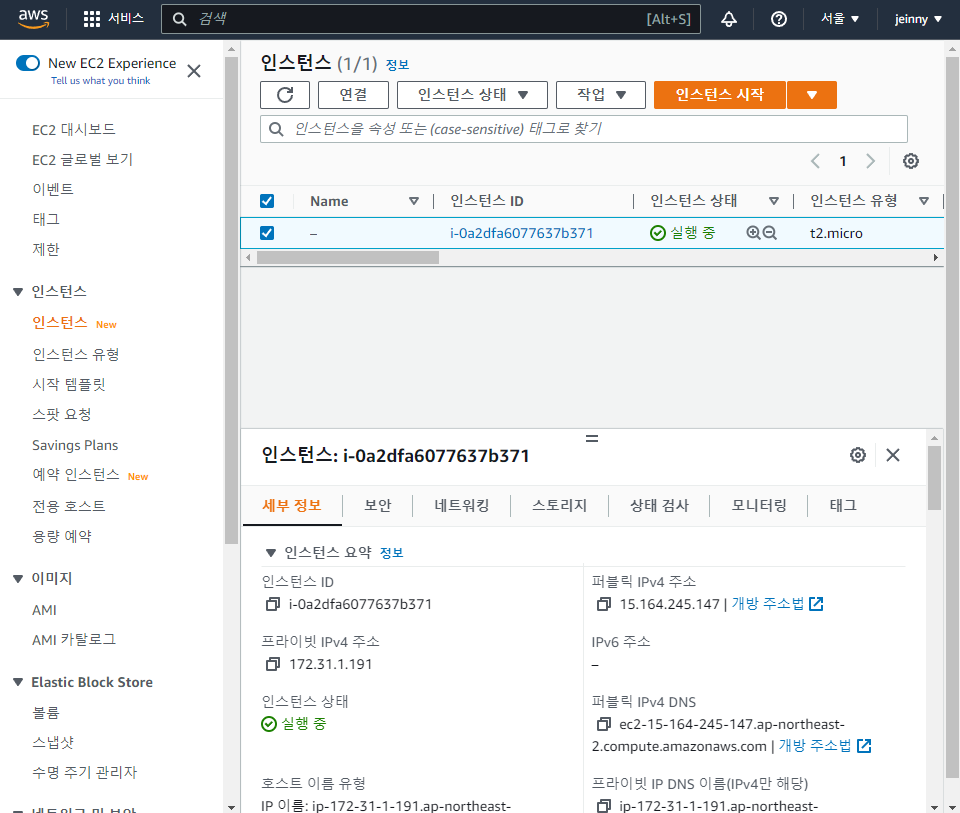Viewport: 960px width, 813px height.
Task: Click the horizontal table scrollbar
Action: (x=348, y=258)
